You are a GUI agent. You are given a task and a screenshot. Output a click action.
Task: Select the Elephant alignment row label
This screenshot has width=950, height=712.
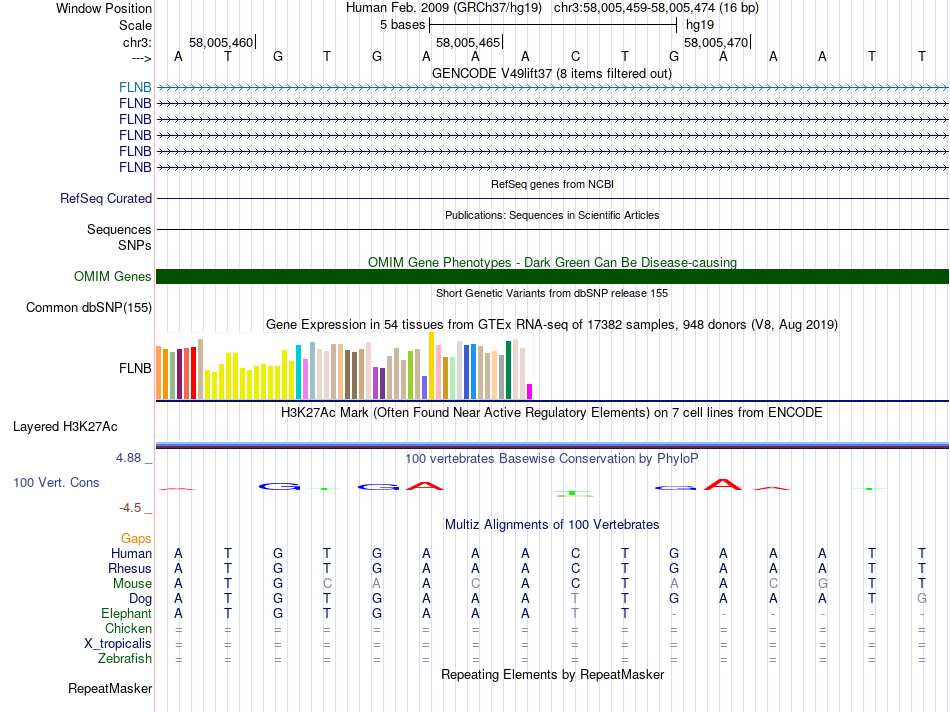click(x=127, y=613)
